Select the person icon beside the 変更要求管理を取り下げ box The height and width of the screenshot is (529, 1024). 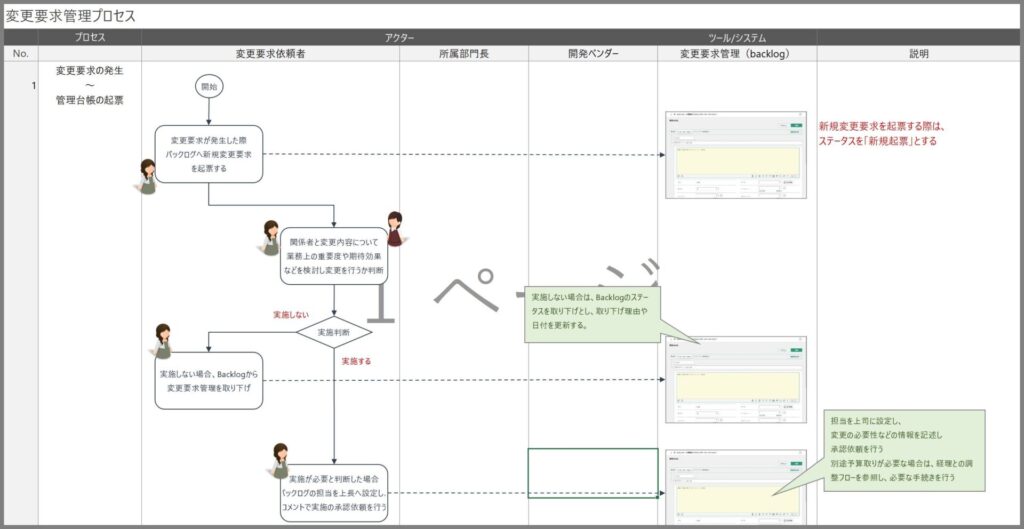click(163, 340)
